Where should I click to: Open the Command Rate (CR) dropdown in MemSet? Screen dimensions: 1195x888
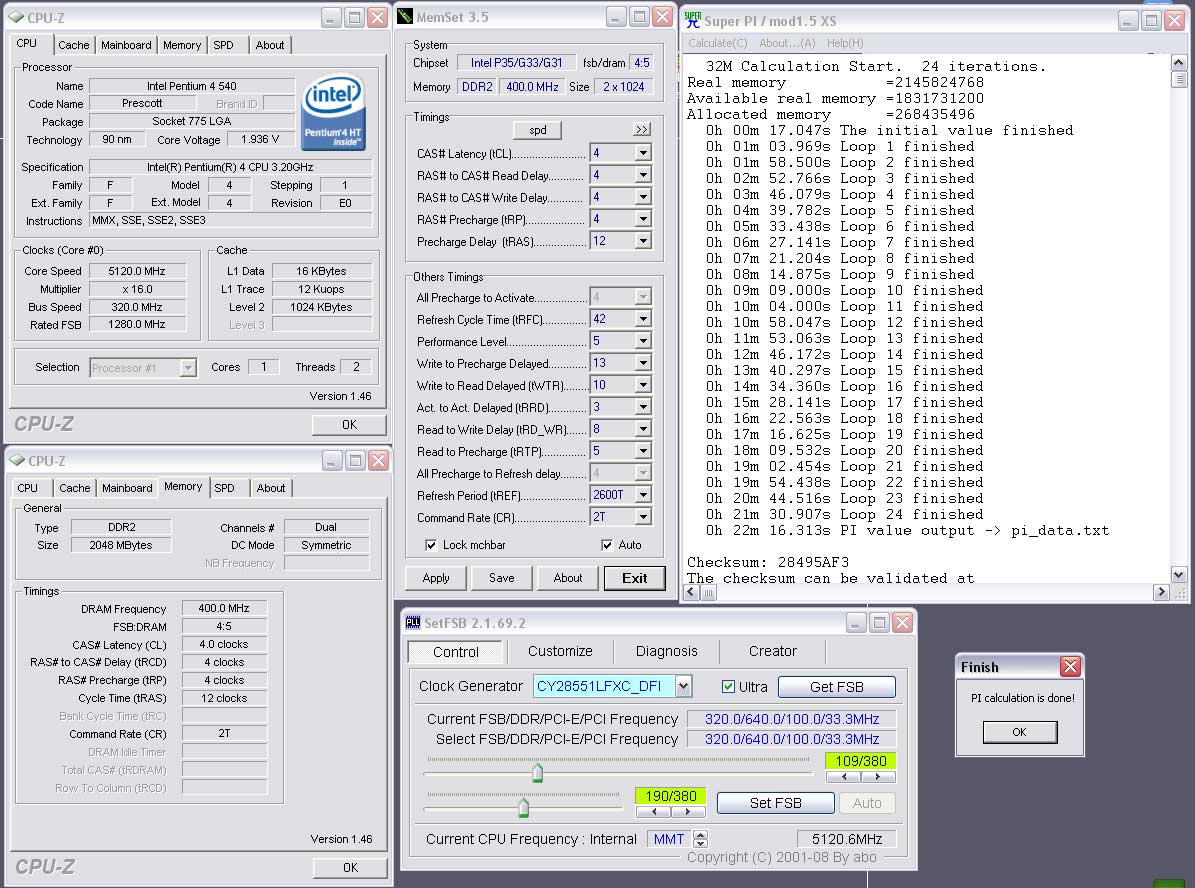[643, 518]
